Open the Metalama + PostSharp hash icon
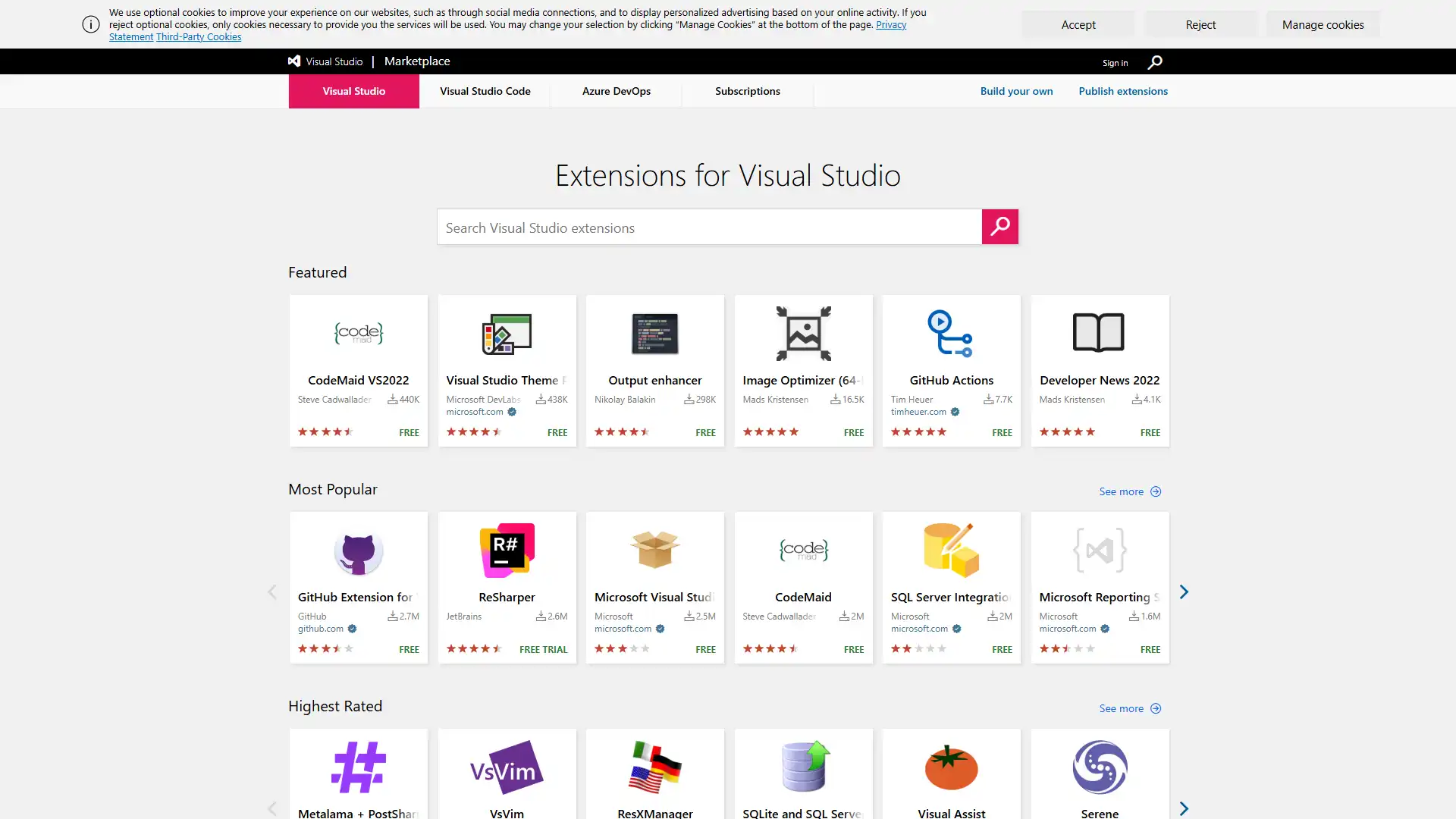 pyautogui.click(x=359, y=767)
